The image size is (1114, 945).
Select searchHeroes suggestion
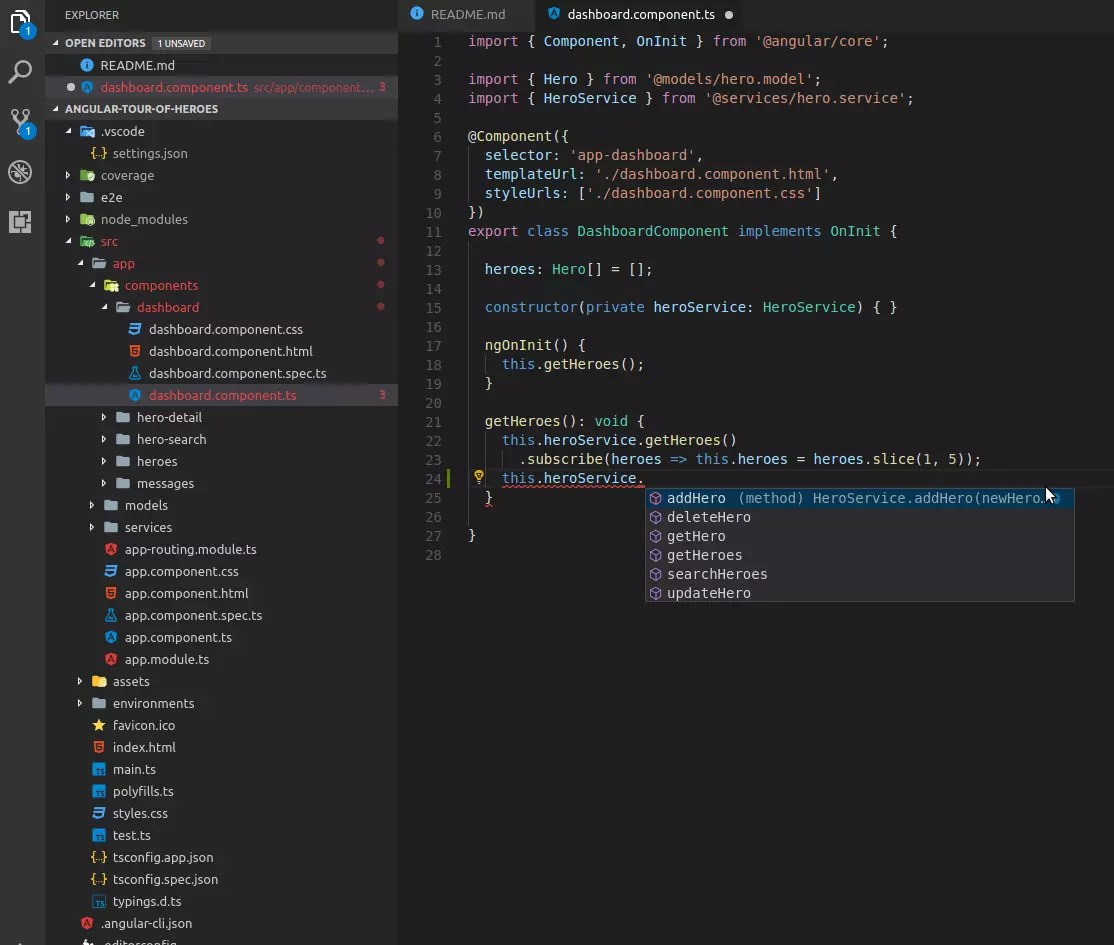[x=859, y=574]
